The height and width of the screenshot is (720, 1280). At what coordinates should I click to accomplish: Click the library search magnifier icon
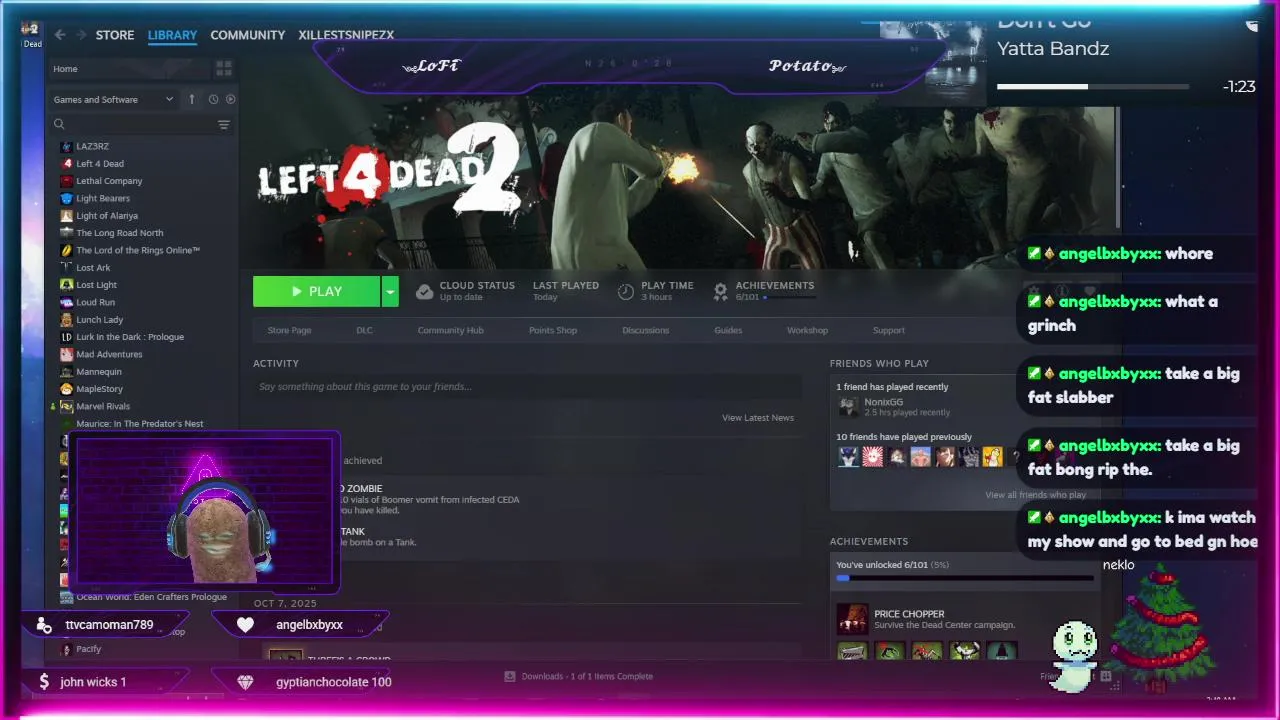click(x=59, y=124)
